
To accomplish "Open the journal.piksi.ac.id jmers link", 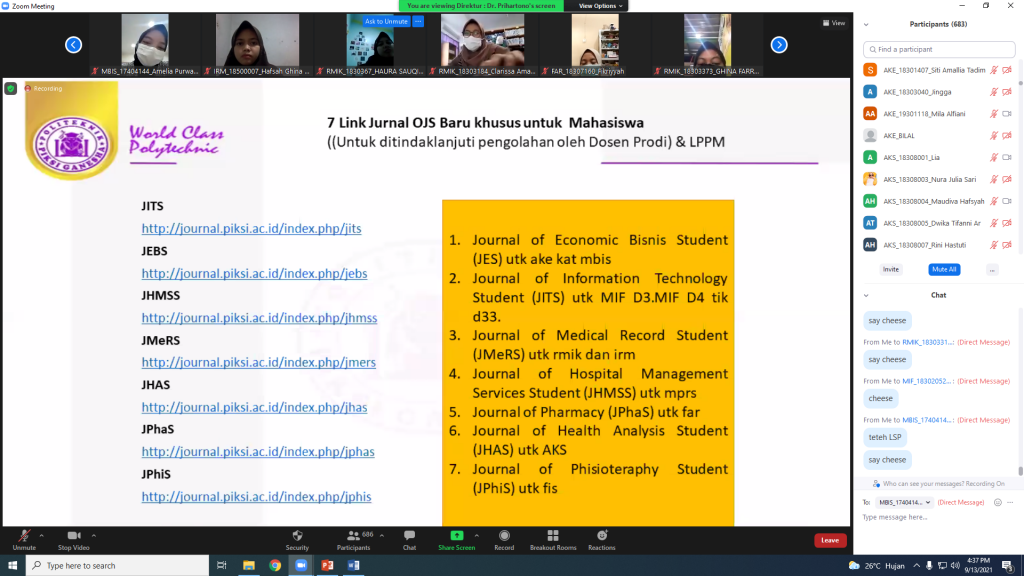I will (x=259, y=362).
